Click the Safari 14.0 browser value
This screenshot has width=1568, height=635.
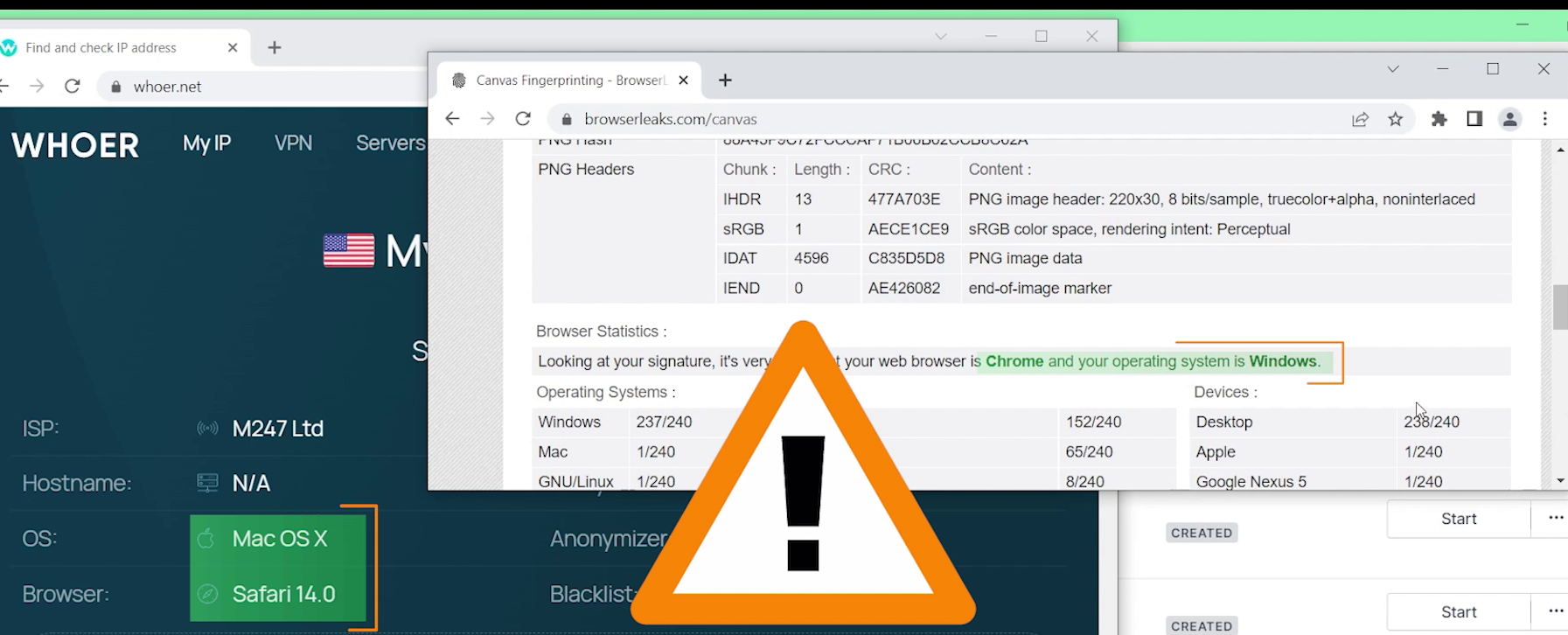click(x=284, y=594)
